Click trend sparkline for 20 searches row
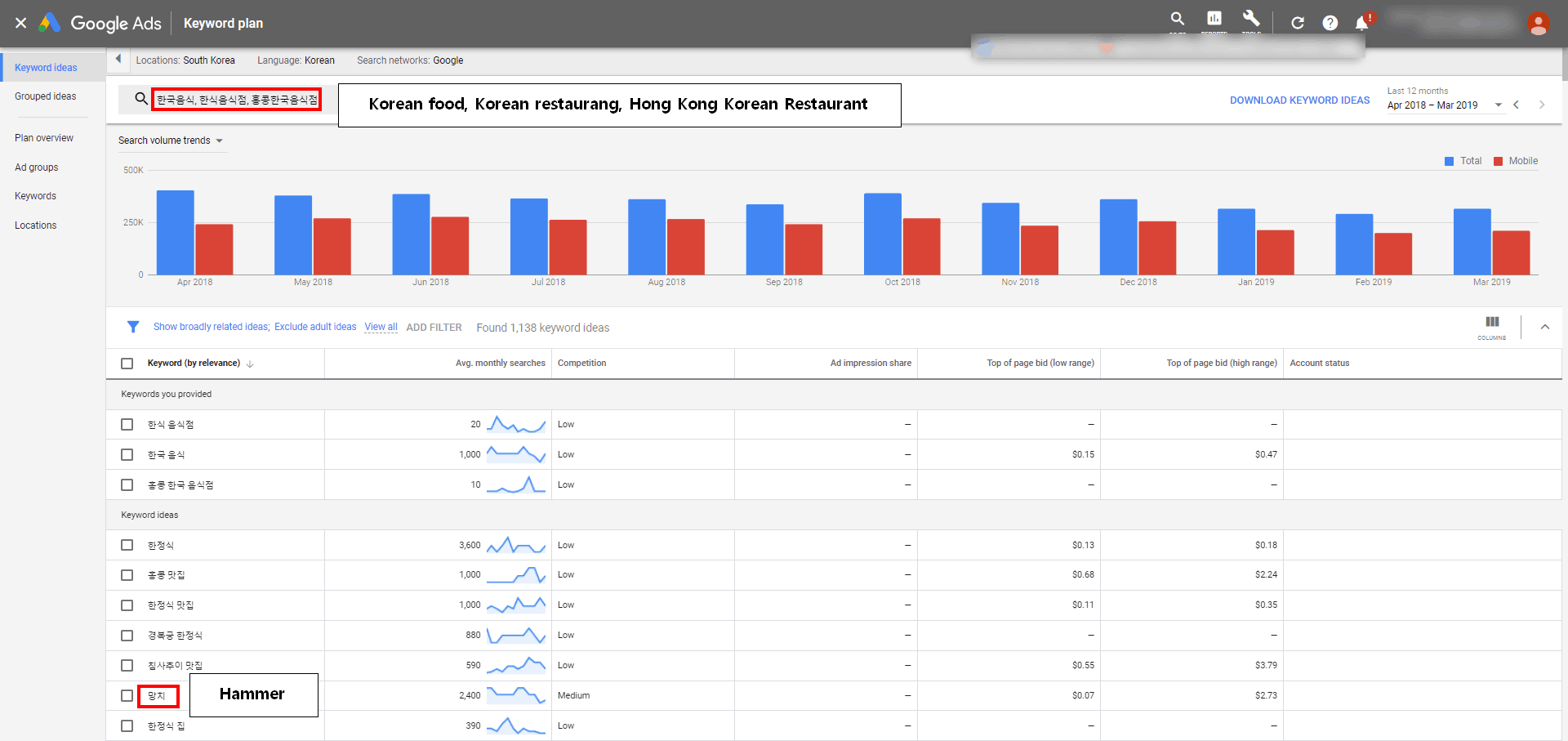Screen dimensions: 1568x741 [x=515, y=424]
